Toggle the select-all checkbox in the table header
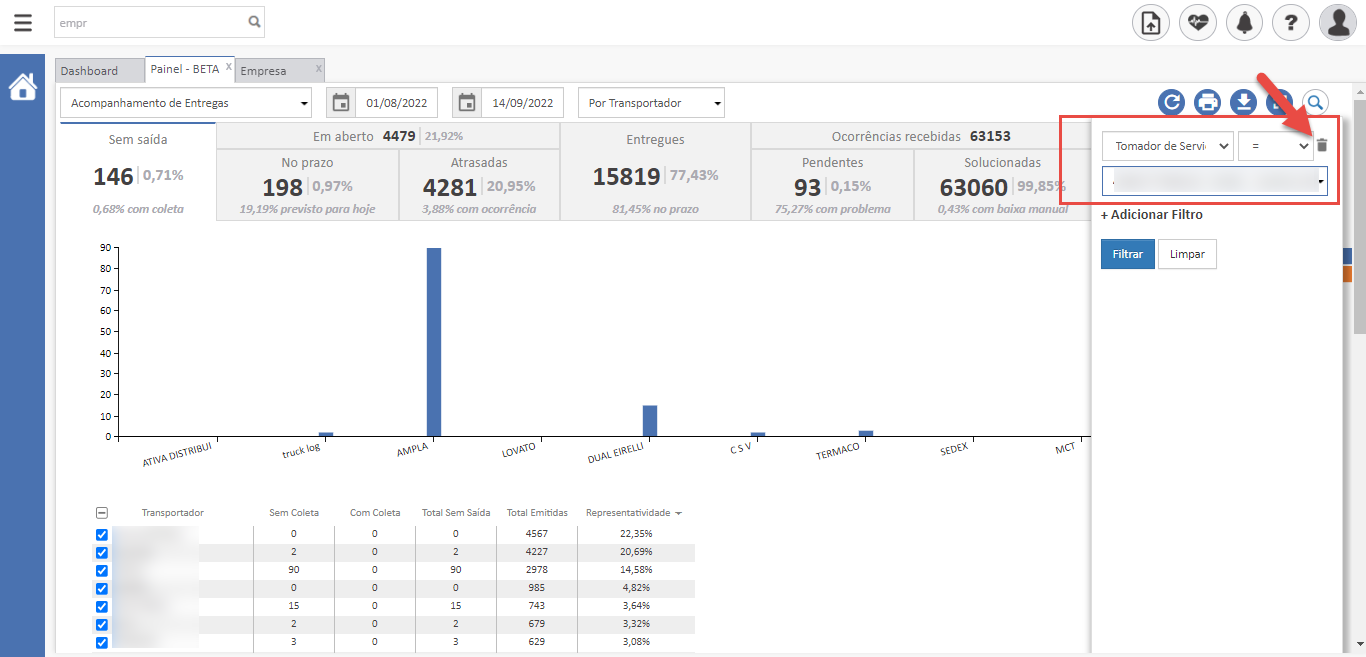This screenshot has width=1366, height=657. tap(101, 513)
